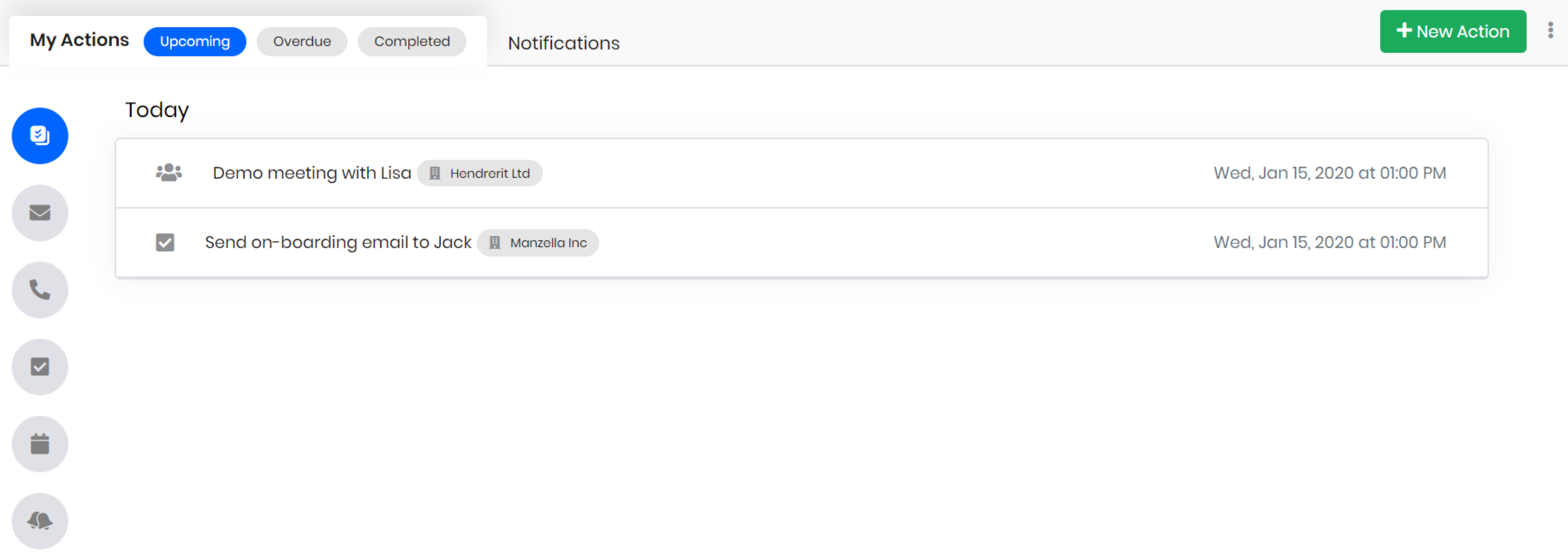Select the My Actions tab
Image resolution: width=1568 pixels, height=559 pixels.
79,40
